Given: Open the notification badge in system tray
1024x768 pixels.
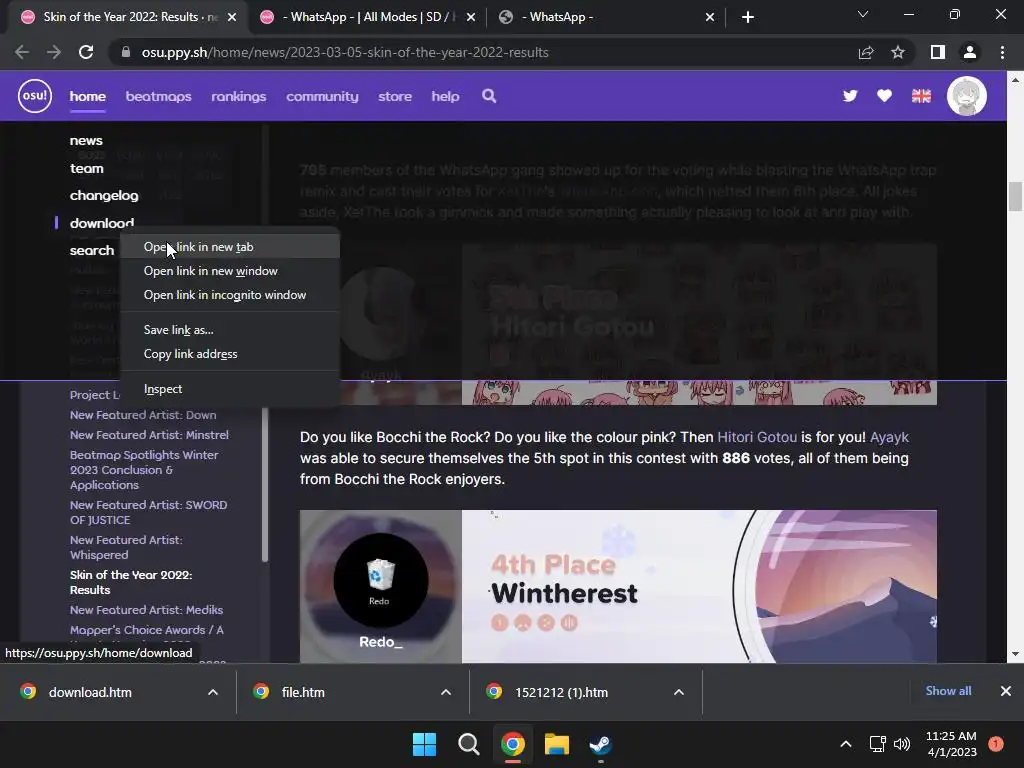Looking at the screenshot, I should (996, 744).
